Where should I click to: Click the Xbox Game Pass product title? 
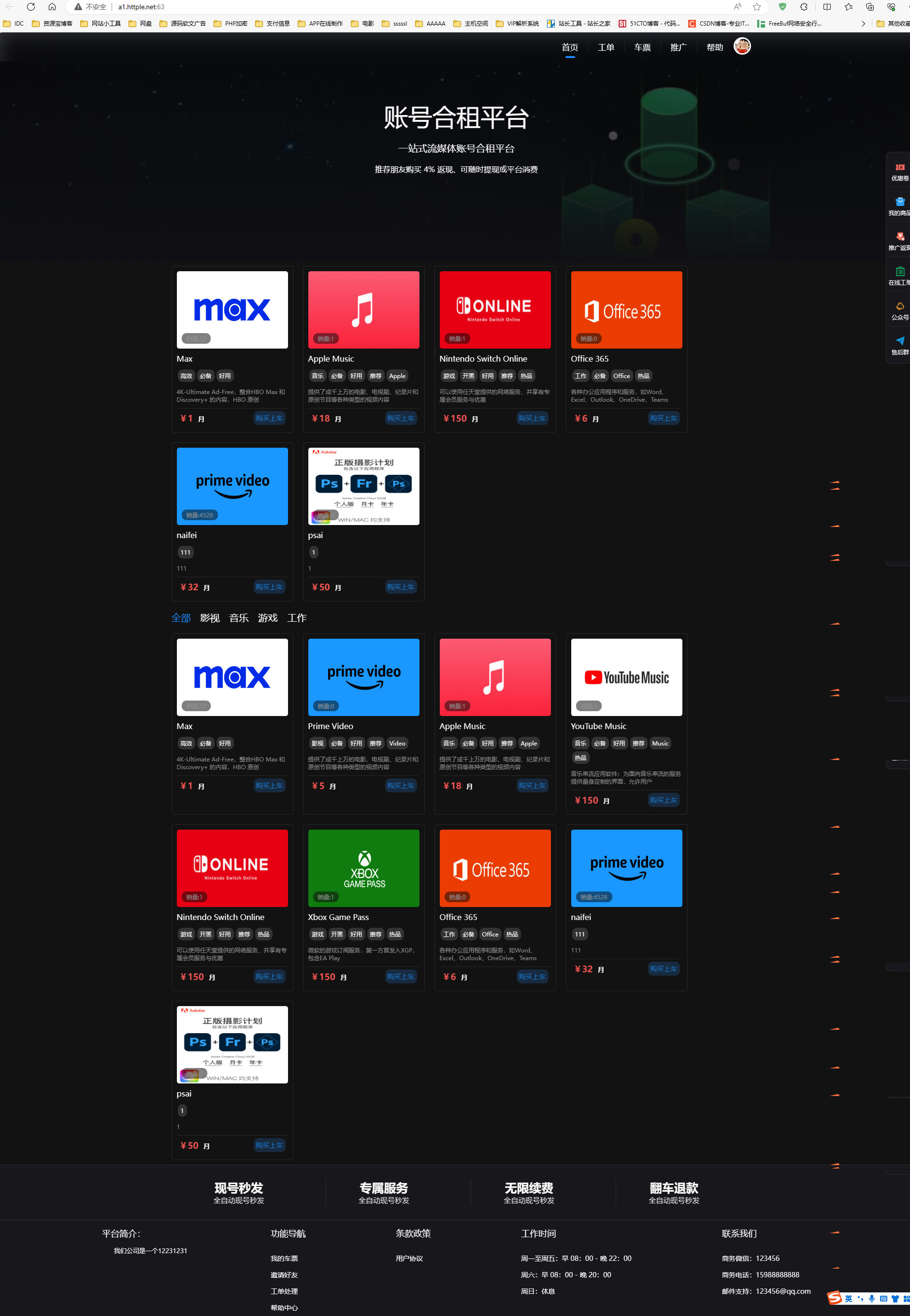[x=338, y=917]
